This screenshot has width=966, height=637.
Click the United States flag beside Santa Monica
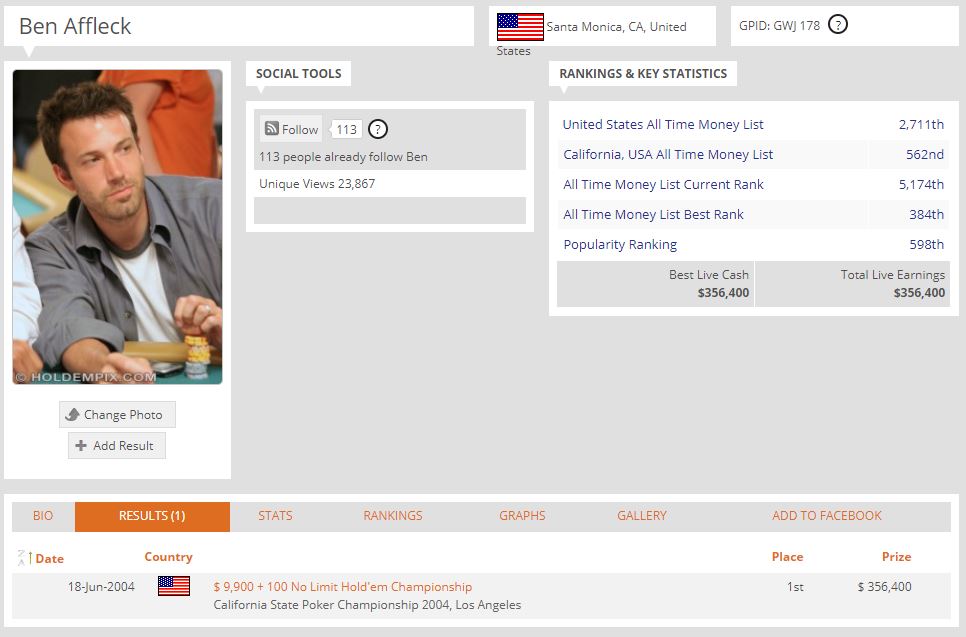tap(520, 26)
